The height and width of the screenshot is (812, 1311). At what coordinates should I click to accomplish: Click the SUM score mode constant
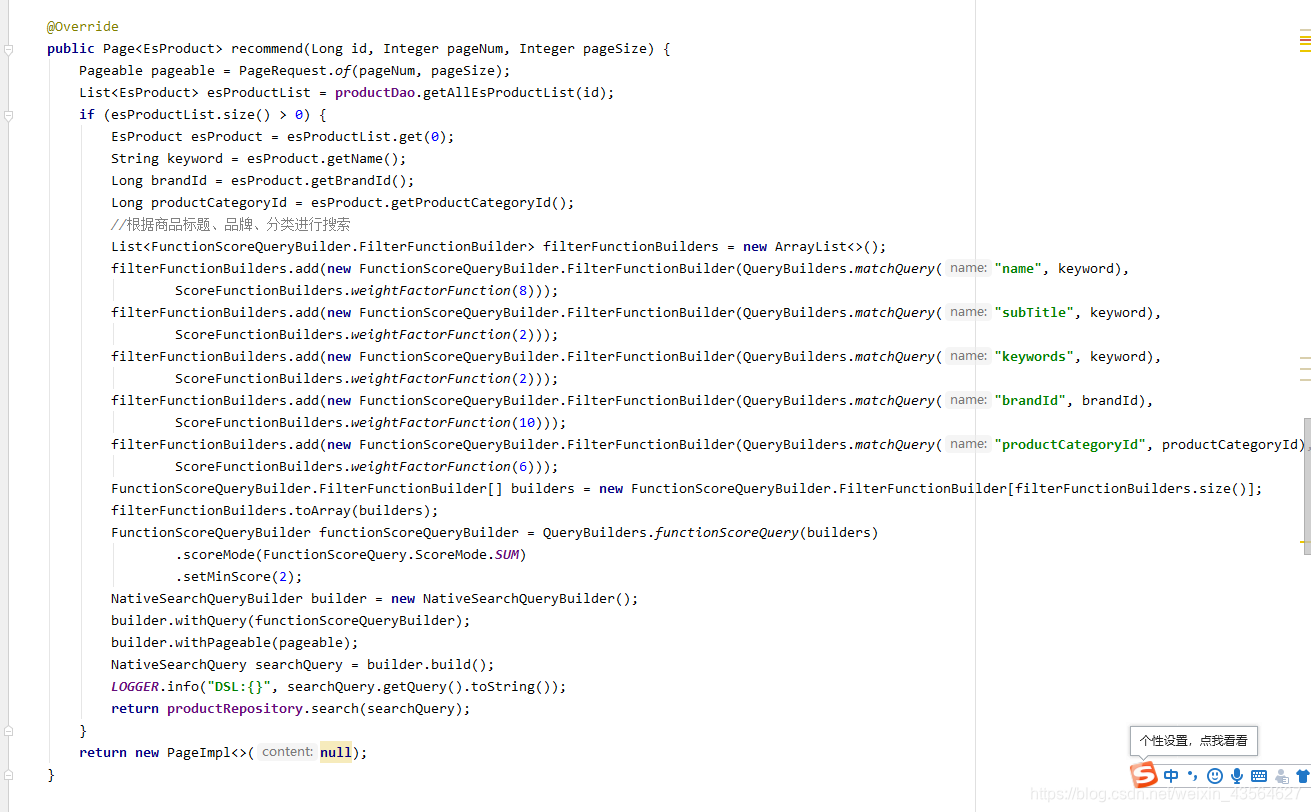coord(507,555)
